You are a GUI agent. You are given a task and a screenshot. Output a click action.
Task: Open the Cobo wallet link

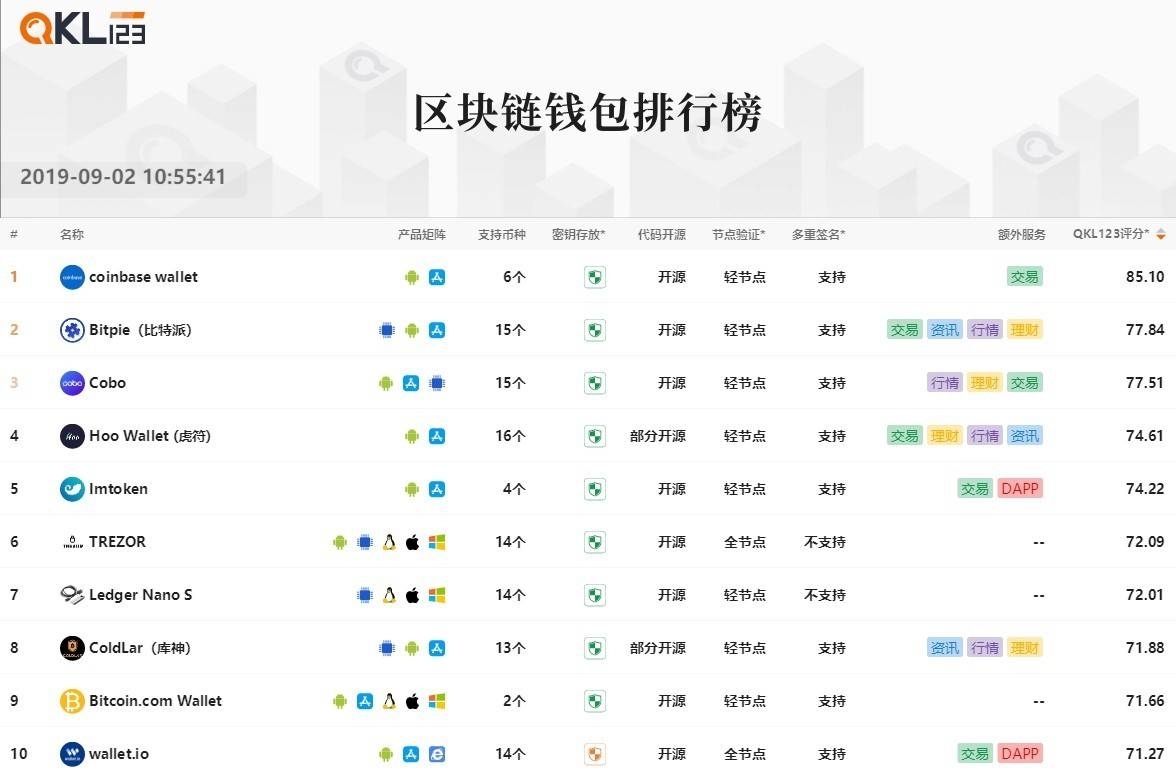coord(107,383)
